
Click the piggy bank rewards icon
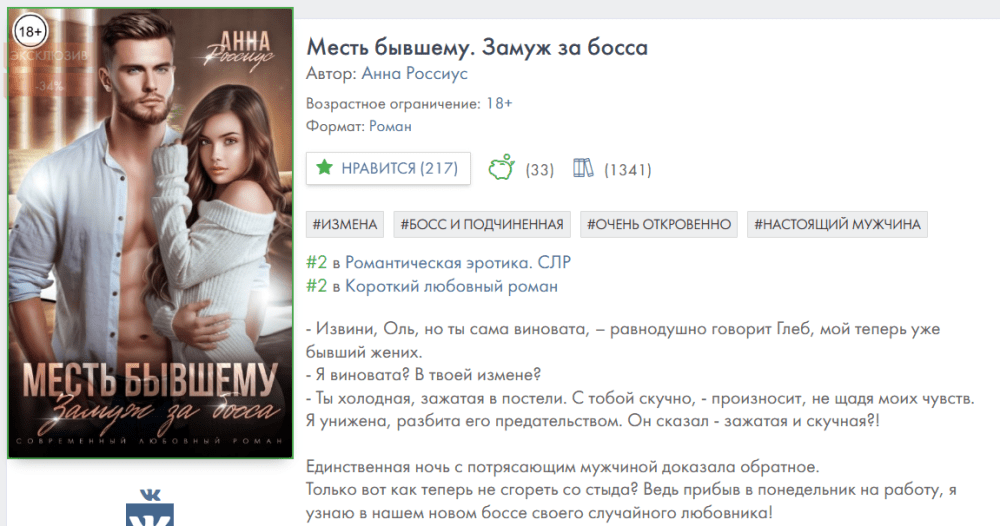pyautogui.click(x=502, y=167)
